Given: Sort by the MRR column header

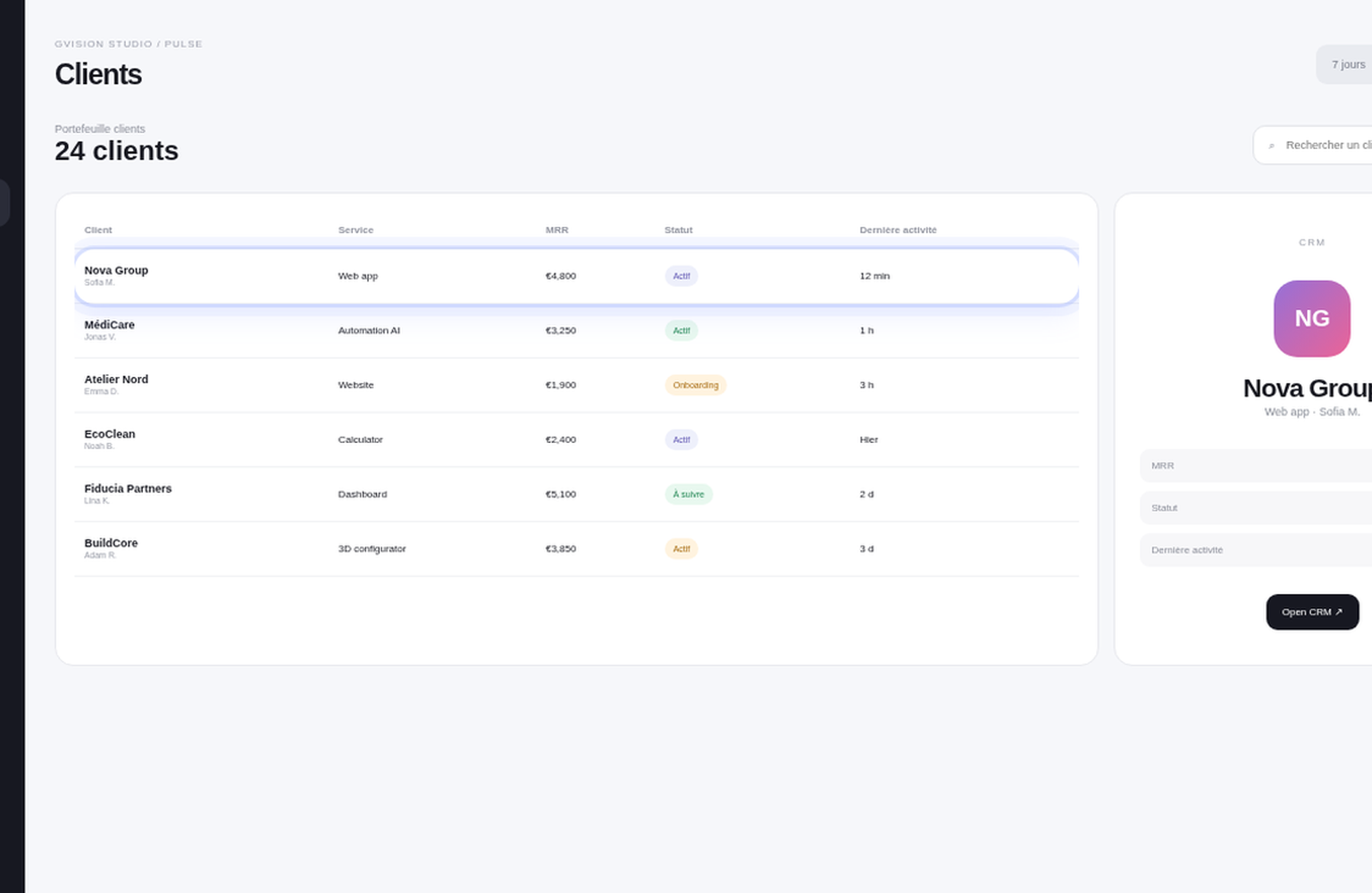Looking at the screenshot, I should [556, 230].
